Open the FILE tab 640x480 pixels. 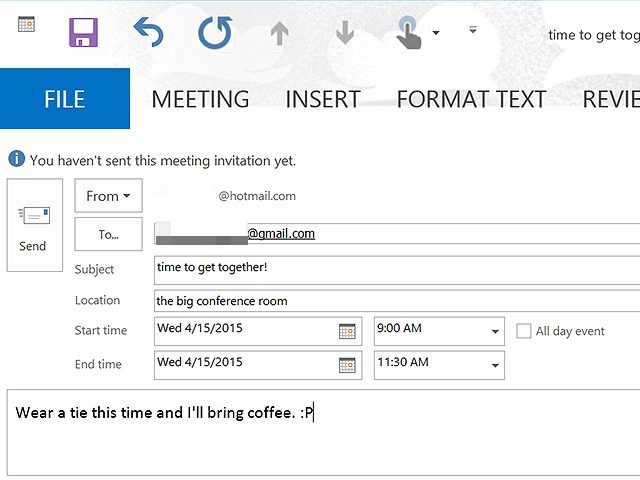(64, 99)
